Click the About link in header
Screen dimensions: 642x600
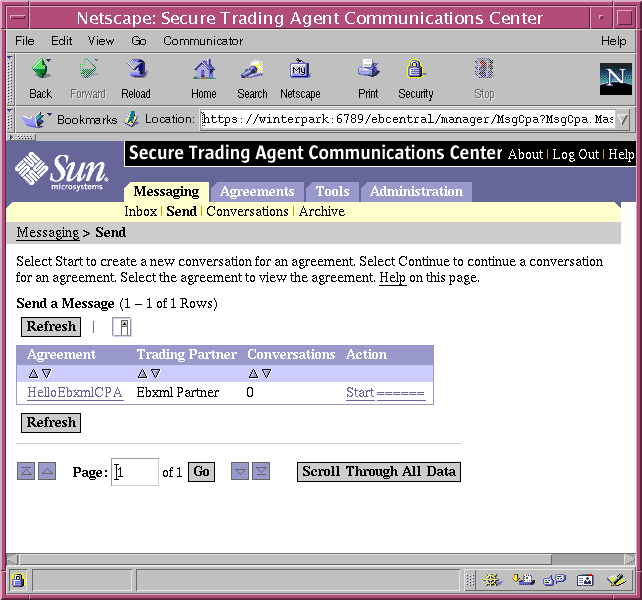tap(525, 154)
